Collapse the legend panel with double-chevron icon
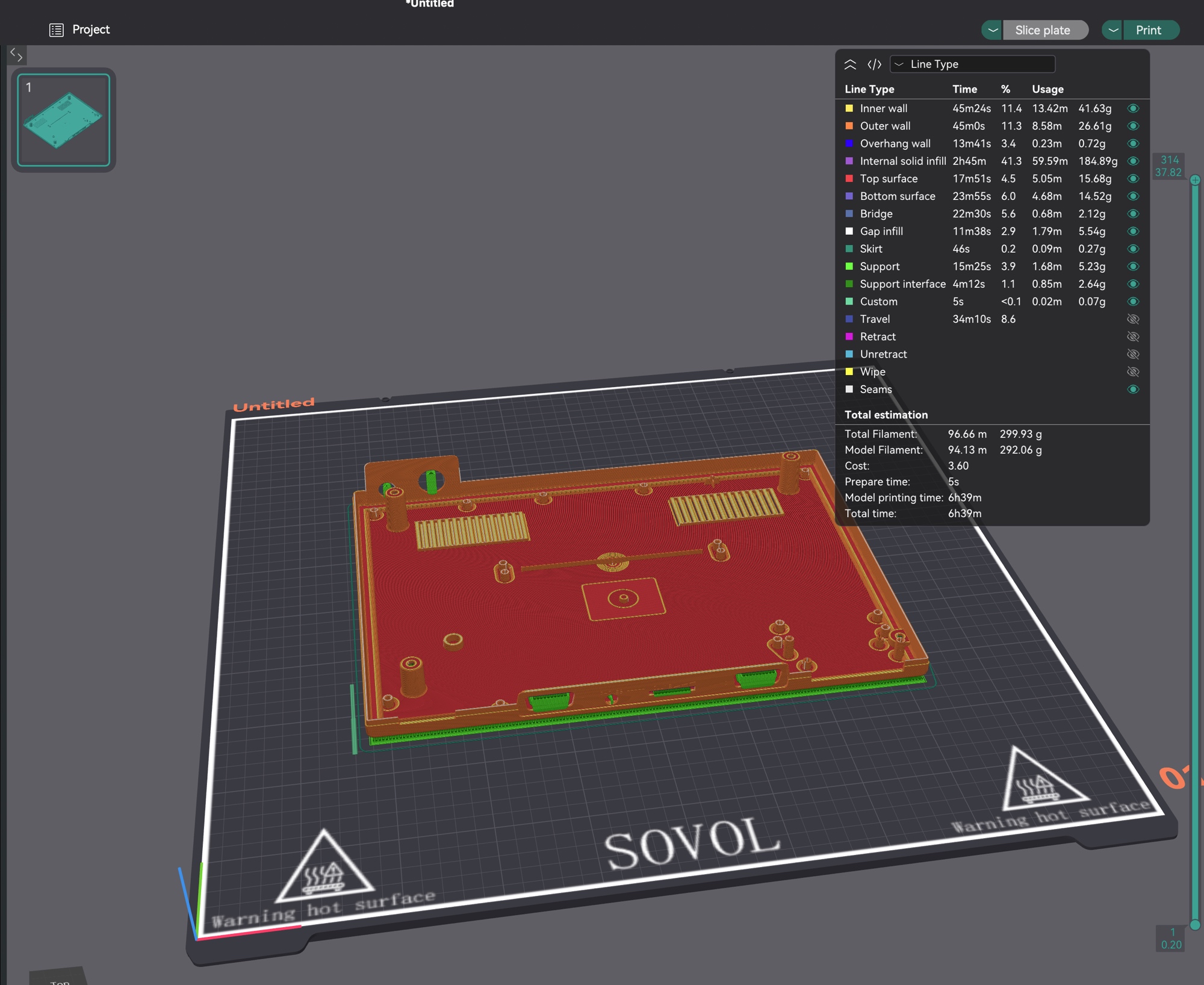The width and height of the screenshot is (1204, 985). pos(850,64)
